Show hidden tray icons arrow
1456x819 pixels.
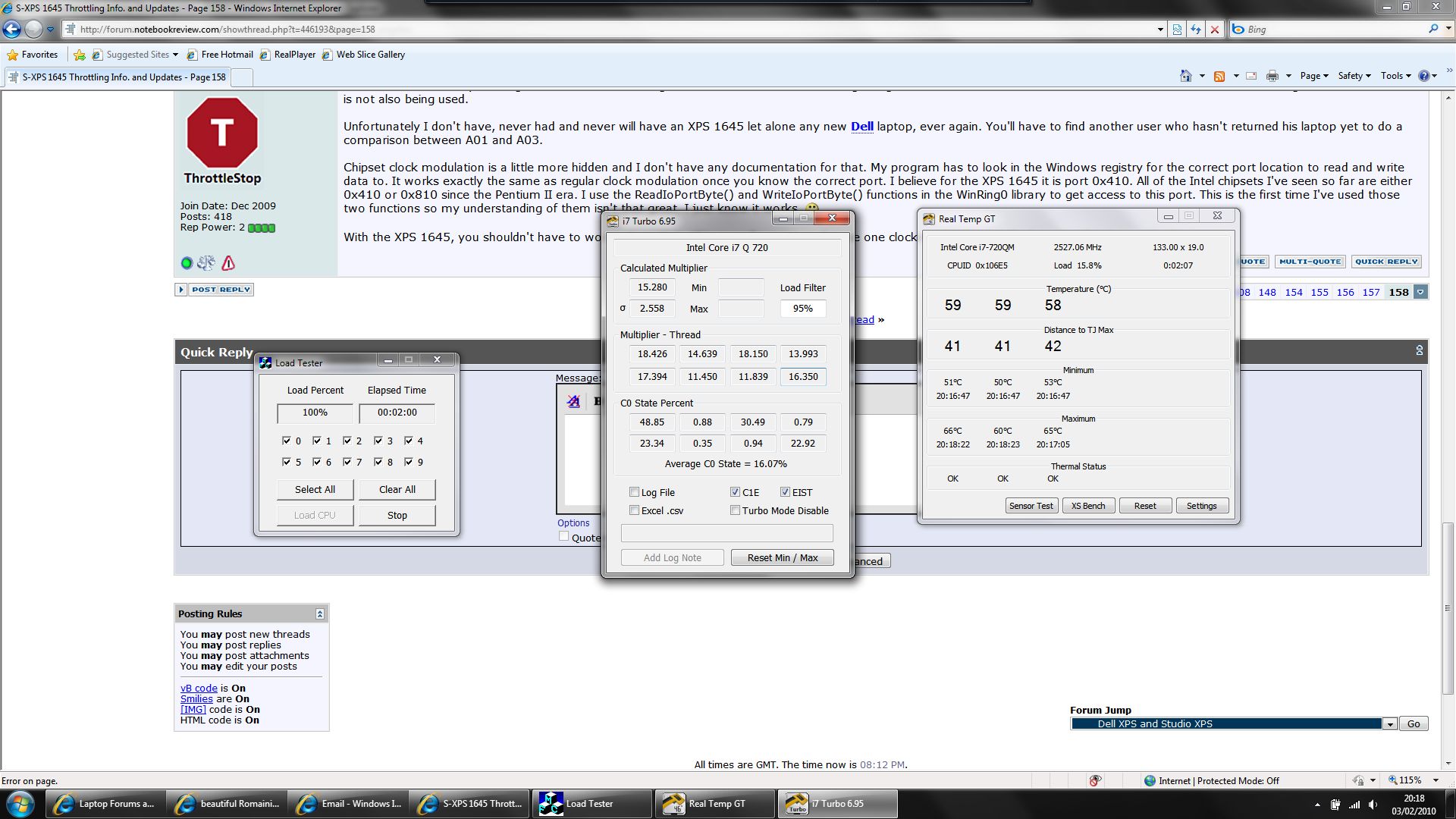click(1317, 805)
